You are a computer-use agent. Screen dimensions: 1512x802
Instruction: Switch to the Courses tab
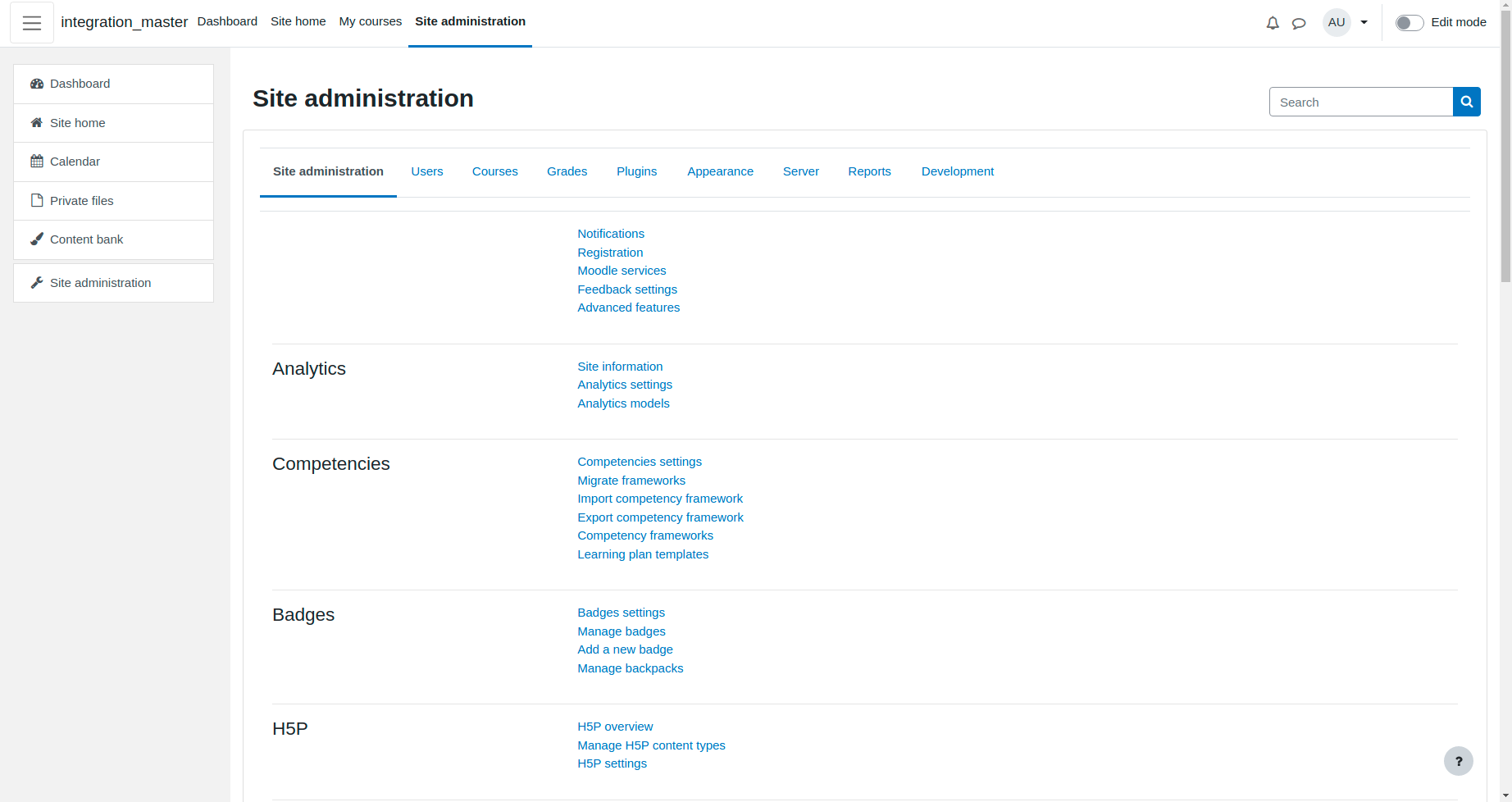pyautogui.click(x=495, y=171)
